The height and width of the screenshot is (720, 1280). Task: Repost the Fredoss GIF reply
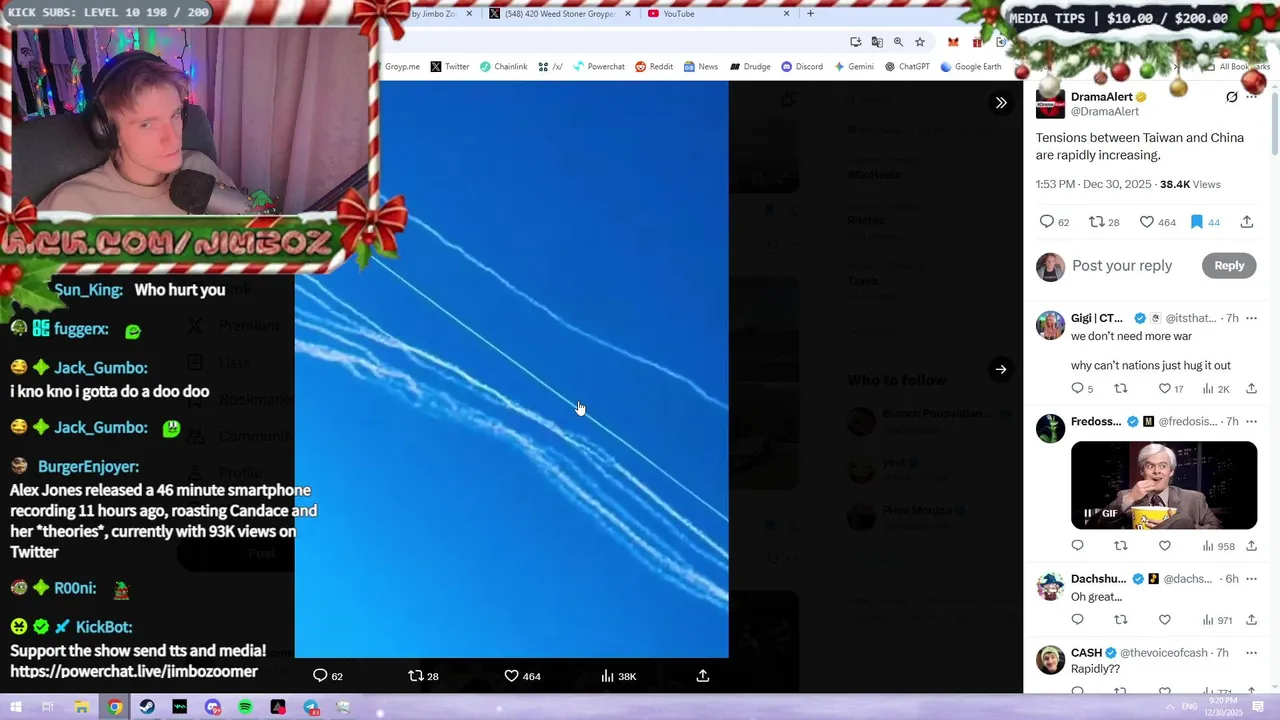pyautogui.click(x=1121, y=546)
